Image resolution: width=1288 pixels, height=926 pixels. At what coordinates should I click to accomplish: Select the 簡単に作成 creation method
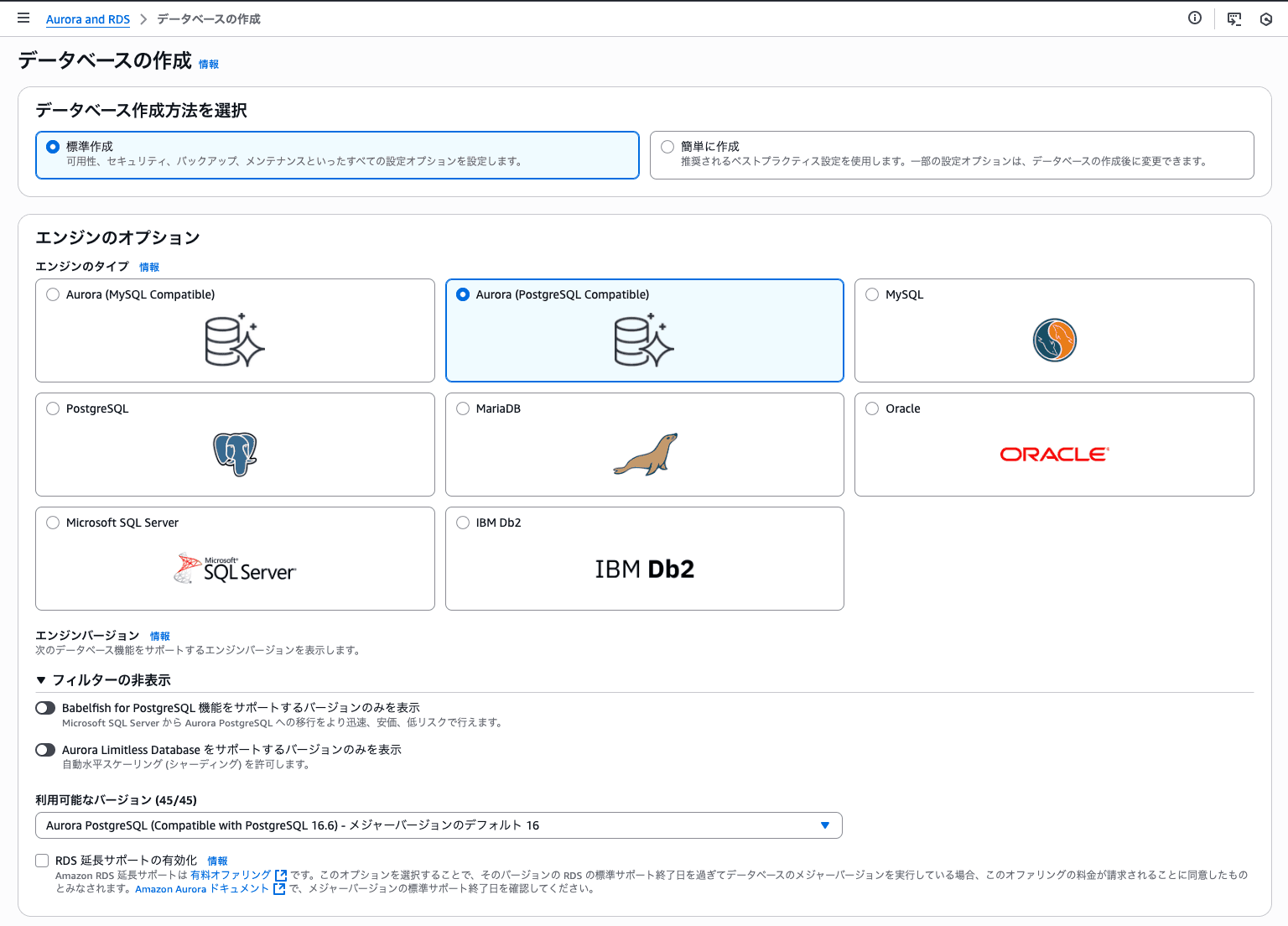(667, 146)
